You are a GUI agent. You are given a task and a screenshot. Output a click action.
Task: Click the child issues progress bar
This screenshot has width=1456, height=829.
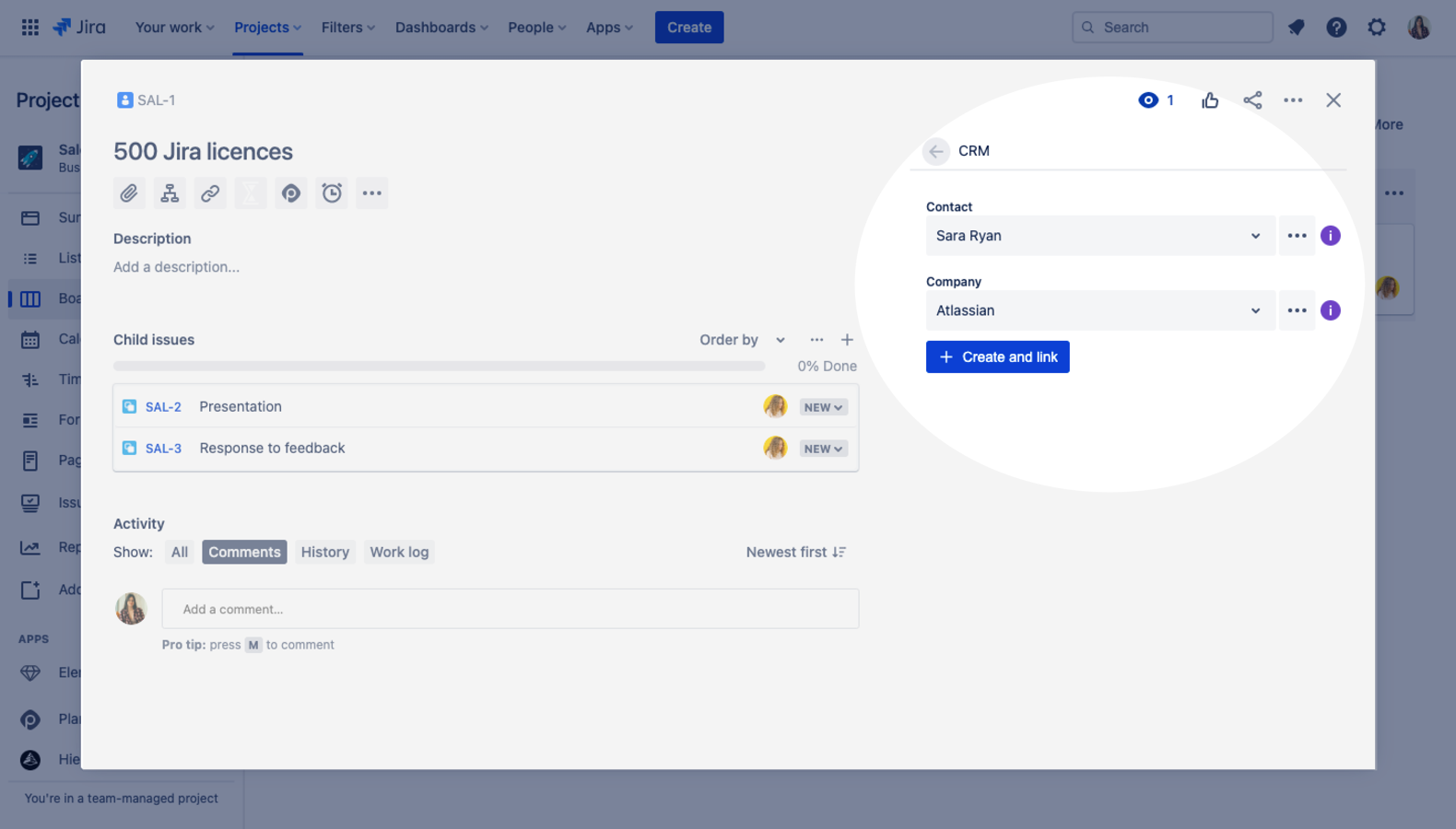pyautogui.click(x=439, y=366)
